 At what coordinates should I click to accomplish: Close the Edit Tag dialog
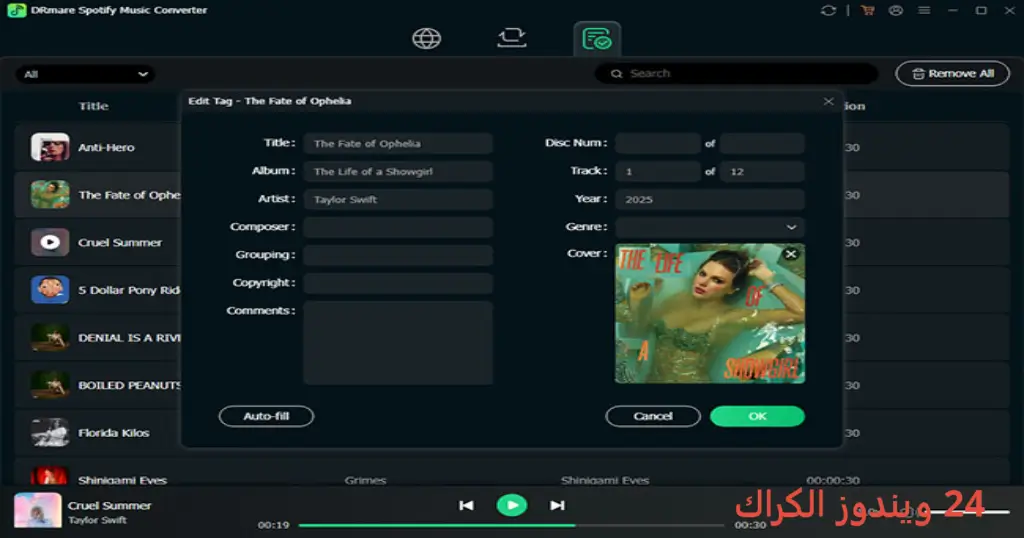pyautogui.click(x=828, y=101)
